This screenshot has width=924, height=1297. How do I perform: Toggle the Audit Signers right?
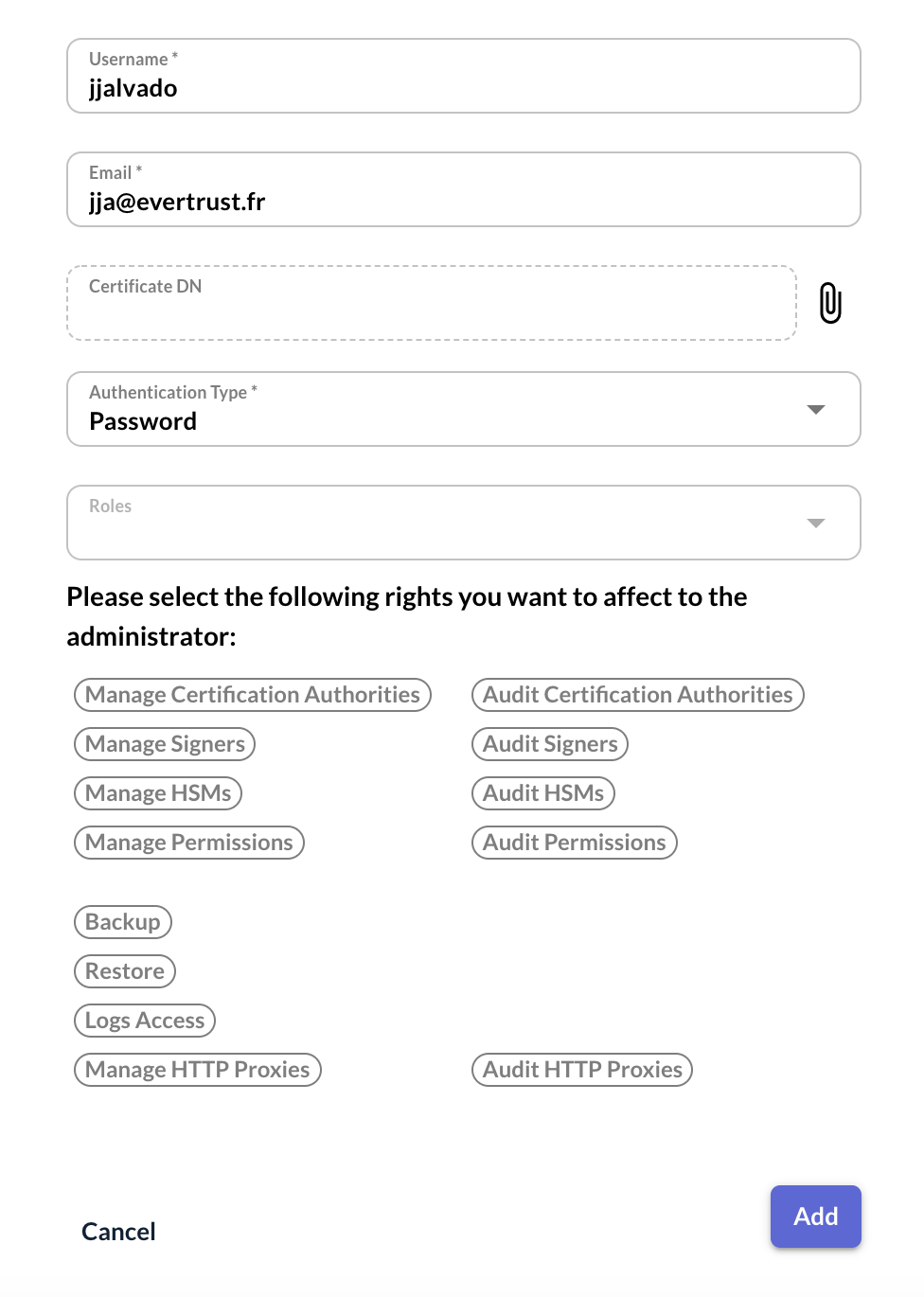549,744
